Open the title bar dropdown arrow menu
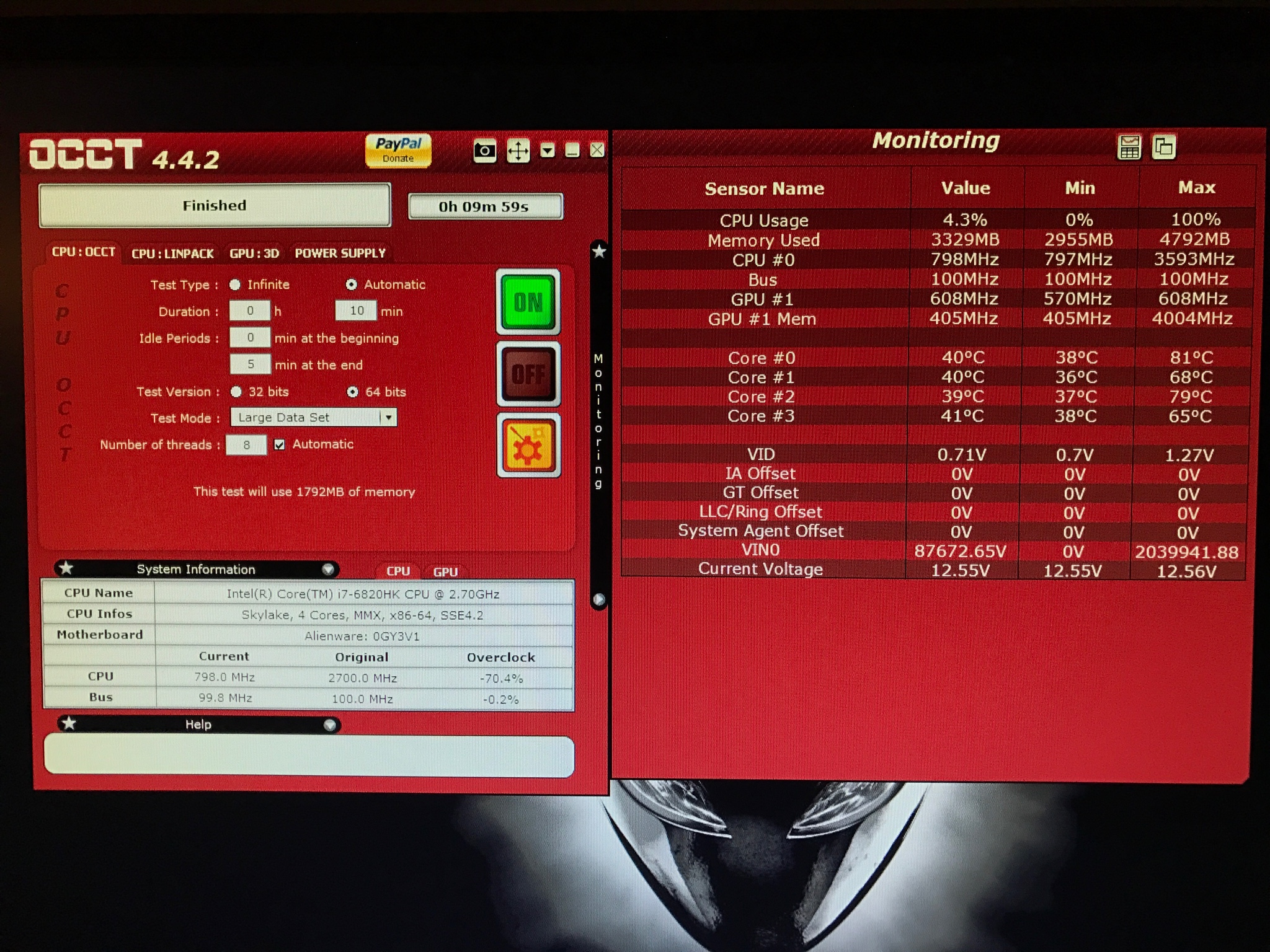This screenshot has width=1270, height=952. pos(547,151)
